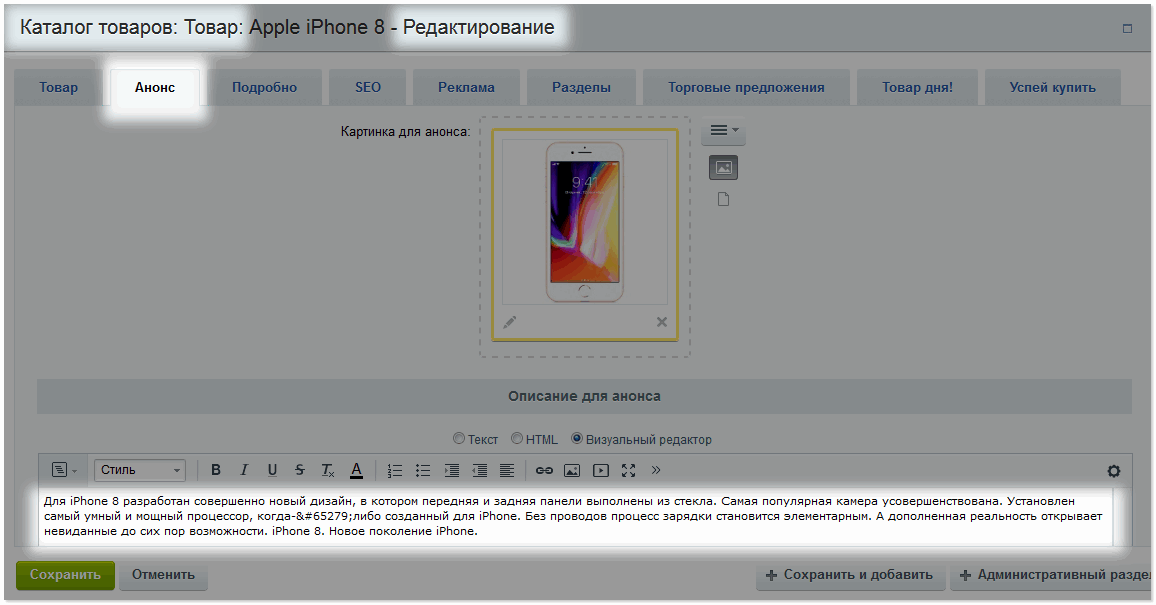Insert a bulleted list

coord(423,470)
